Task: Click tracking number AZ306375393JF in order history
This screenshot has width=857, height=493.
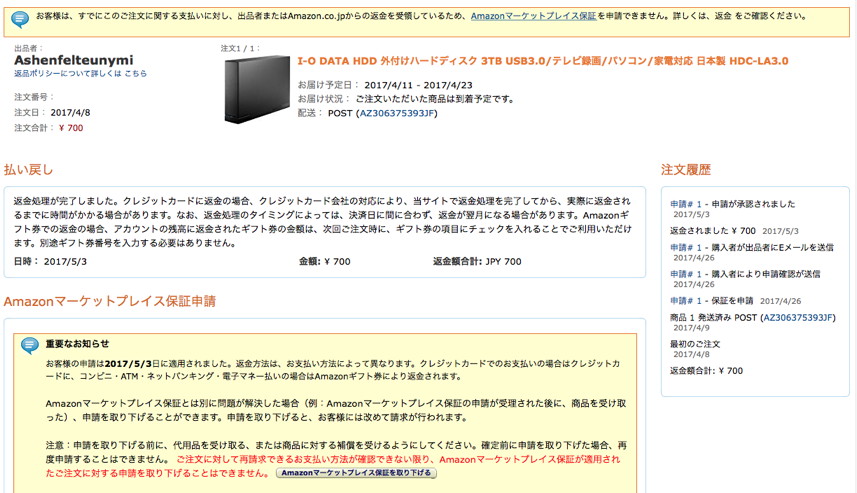Action: pos(798,318)
